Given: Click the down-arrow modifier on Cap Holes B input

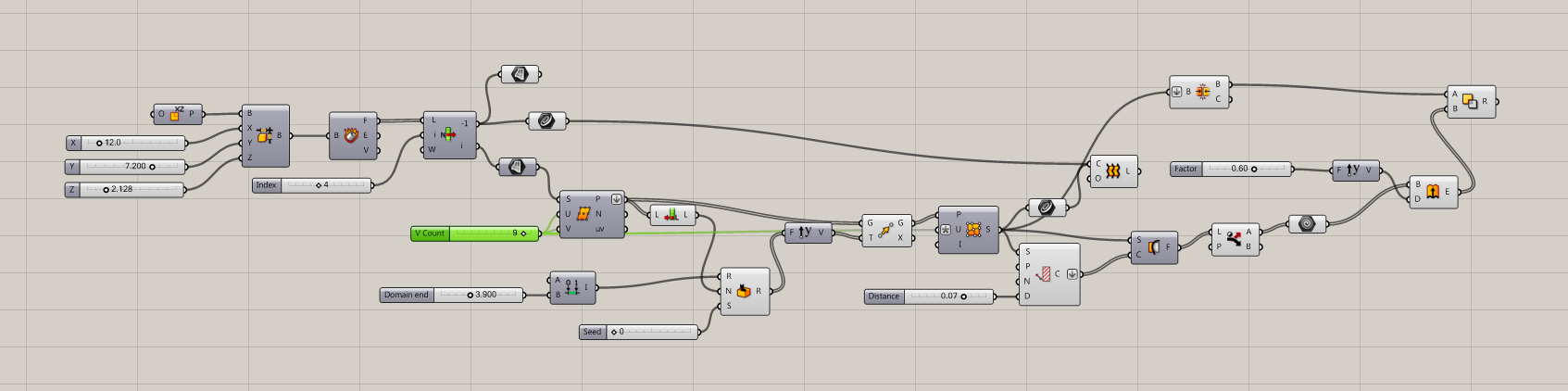Looking at the screenshot, I should pos(1176,92).
